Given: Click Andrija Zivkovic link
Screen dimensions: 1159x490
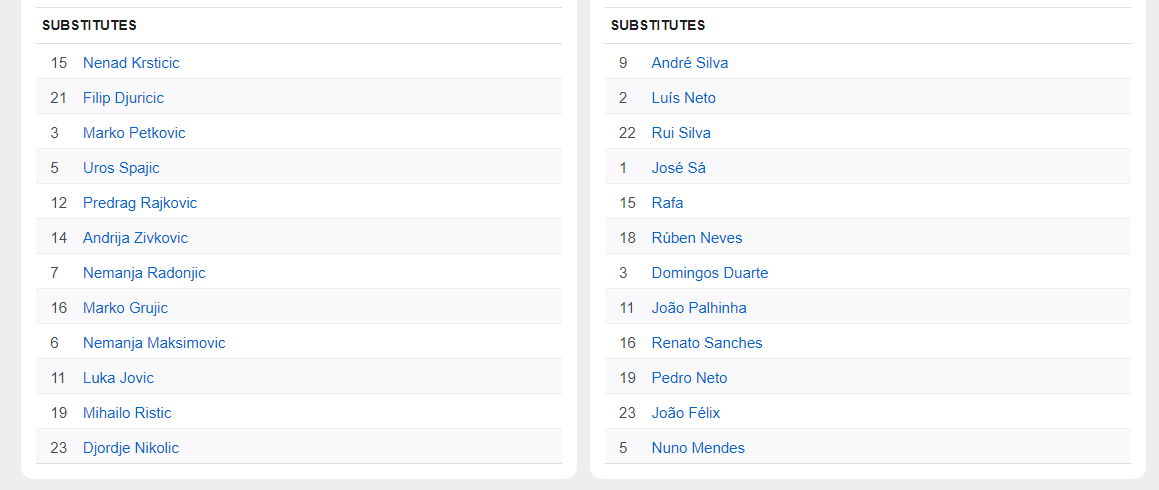Looking at the screenshot, I should (135, 238).
